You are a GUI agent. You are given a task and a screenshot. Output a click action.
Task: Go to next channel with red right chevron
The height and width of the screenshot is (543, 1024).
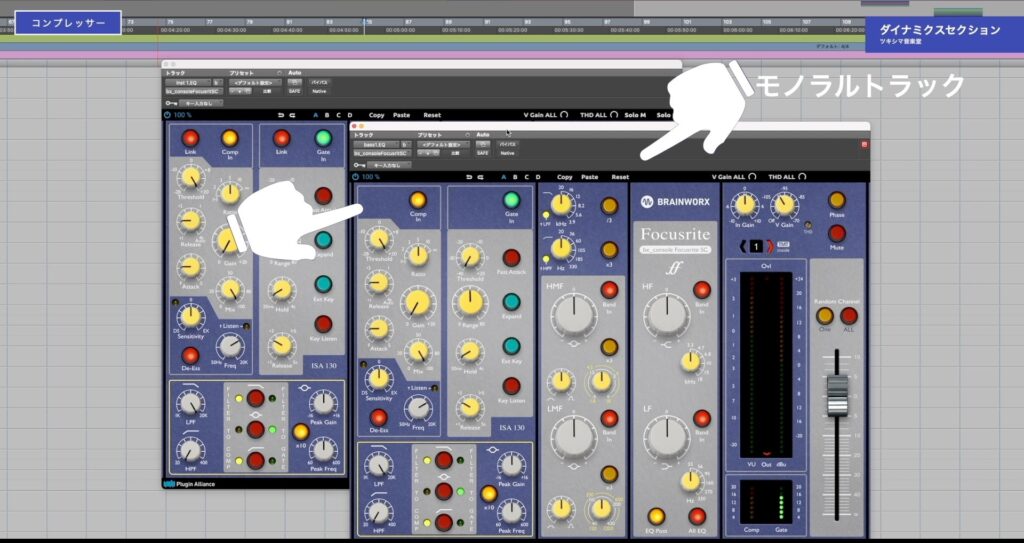coord(769,246)
